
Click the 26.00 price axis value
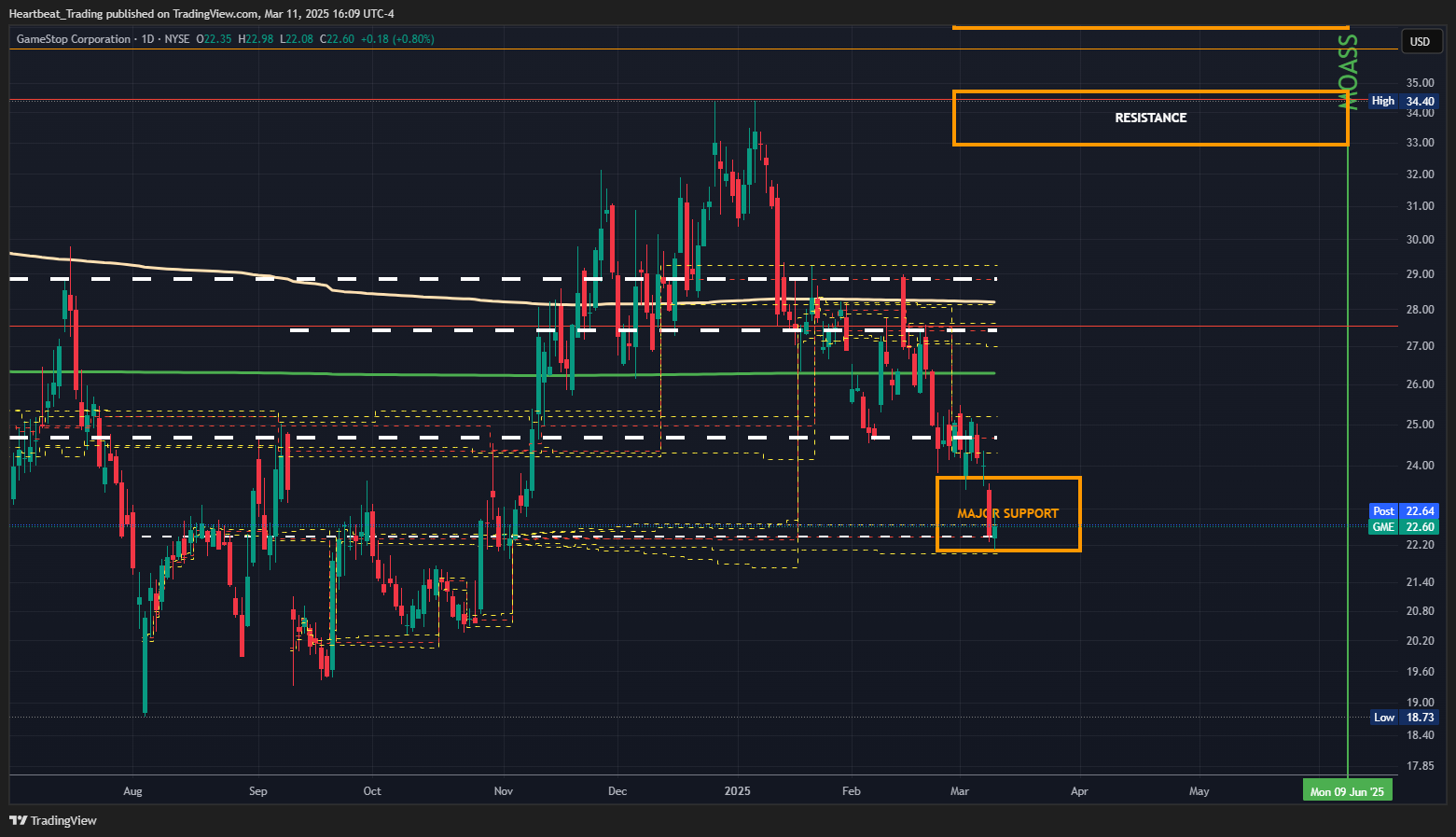(1421, 384)
